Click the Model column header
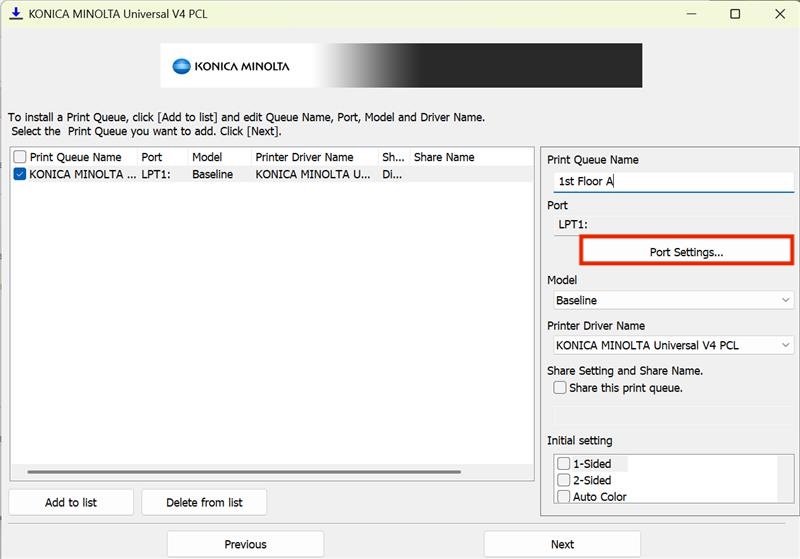 point(207,157)
